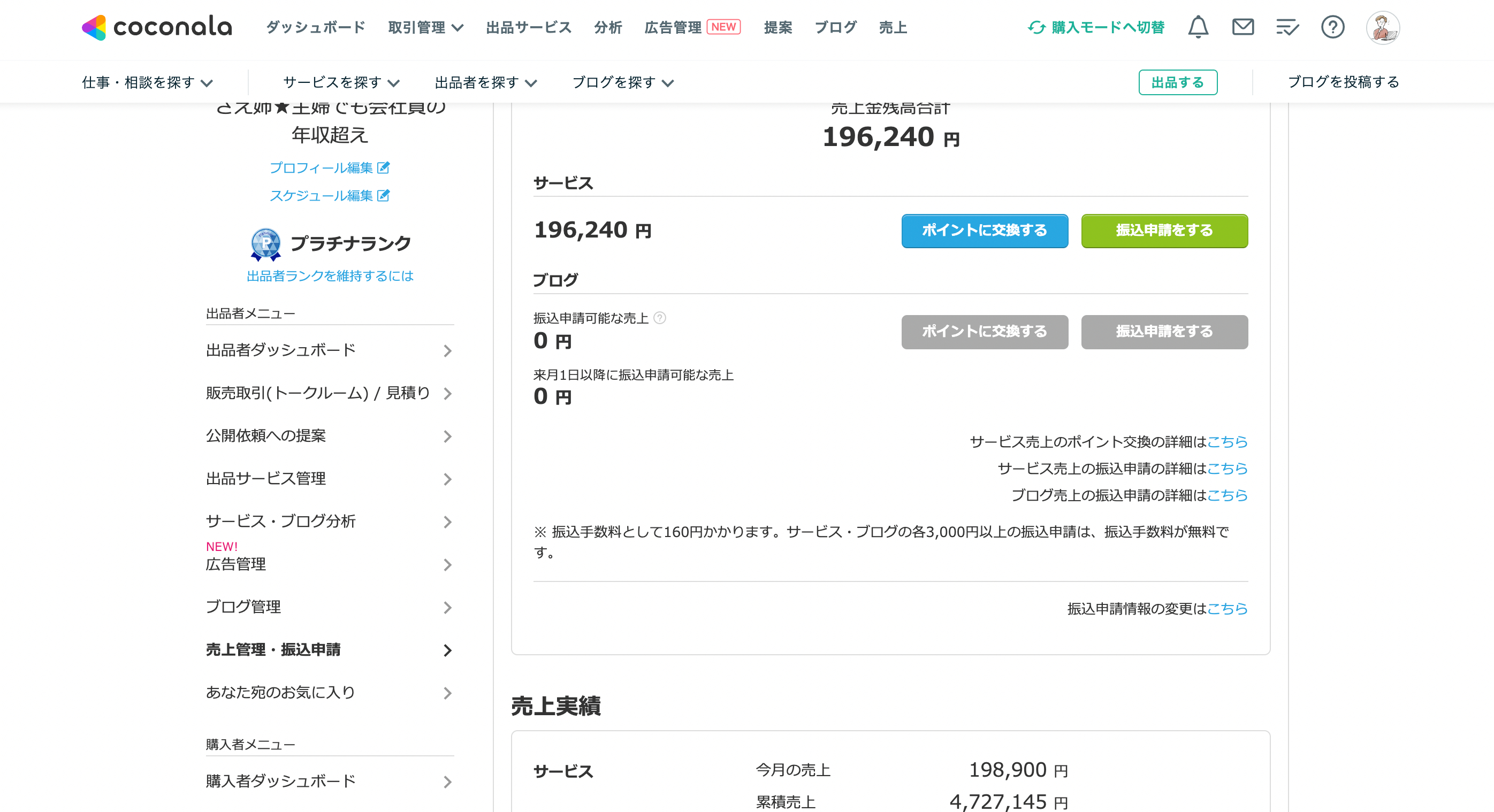Open the 売上 menu item
This screenshot has height=812, width=1494.
(x=893, y=27)
